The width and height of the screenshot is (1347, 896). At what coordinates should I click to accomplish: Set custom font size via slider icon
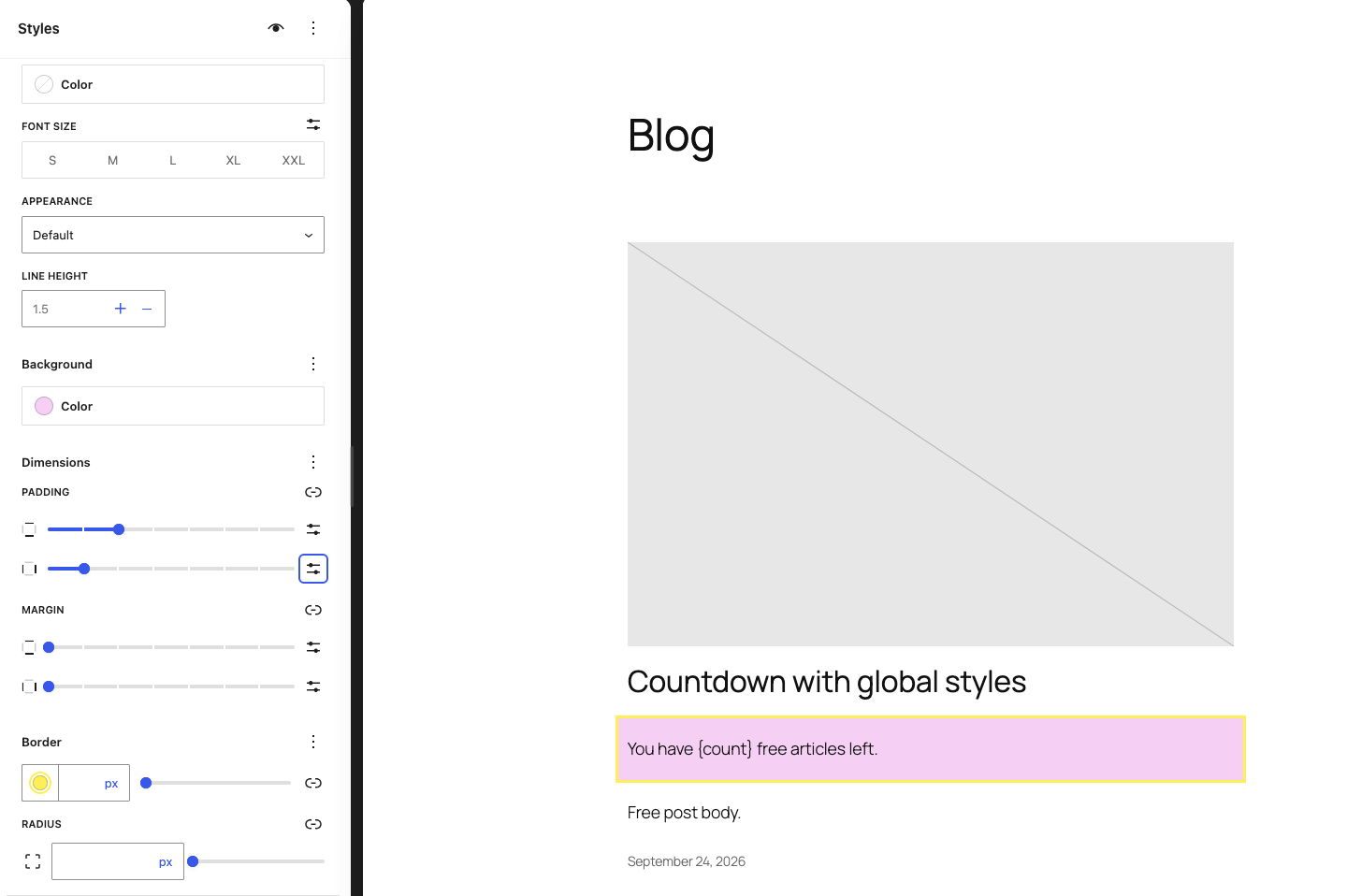(313, 124)
